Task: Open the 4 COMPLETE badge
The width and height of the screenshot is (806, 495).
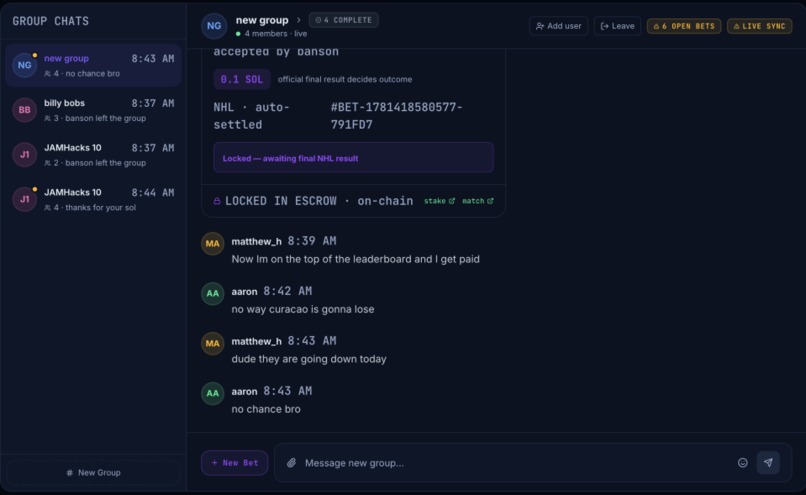Action: point(344,20)
